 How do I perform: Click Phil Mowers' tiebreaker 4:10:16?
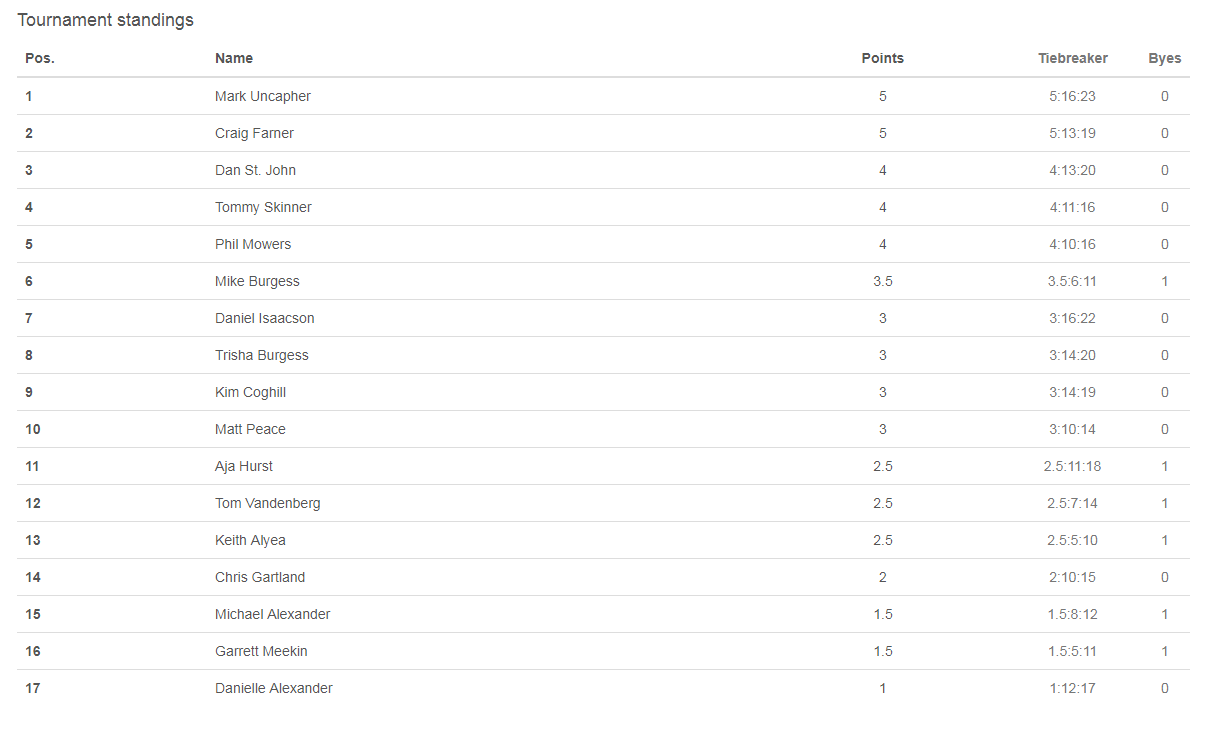tap(1072, 244)
